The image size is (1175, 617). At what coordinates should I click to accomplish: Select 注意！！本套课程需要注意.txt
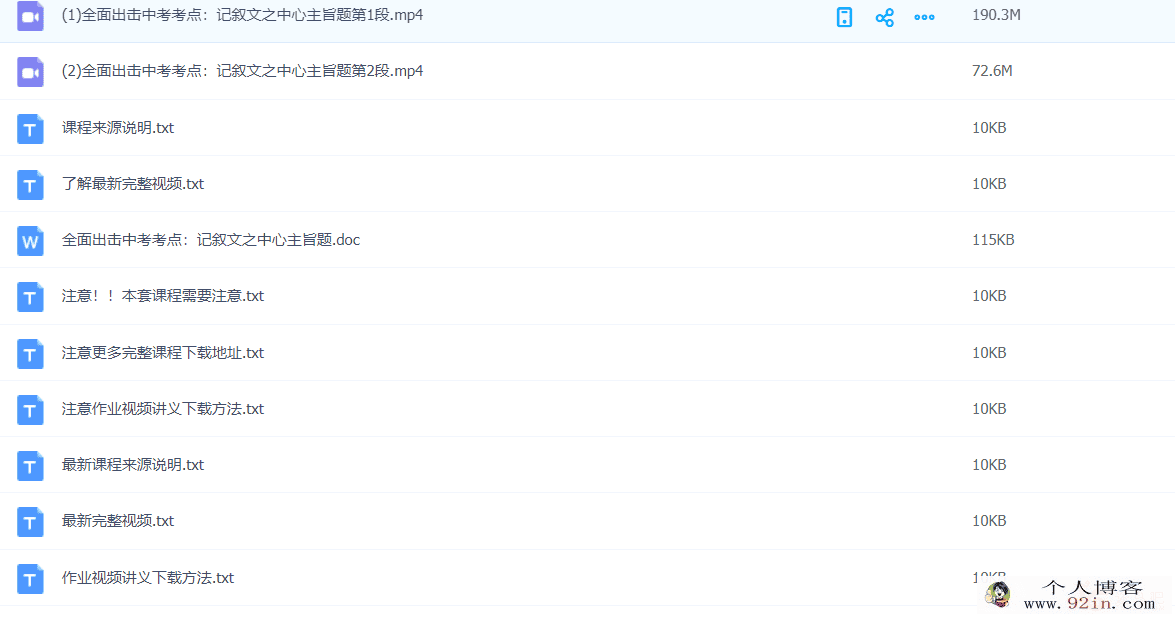[x=163, y=296]
